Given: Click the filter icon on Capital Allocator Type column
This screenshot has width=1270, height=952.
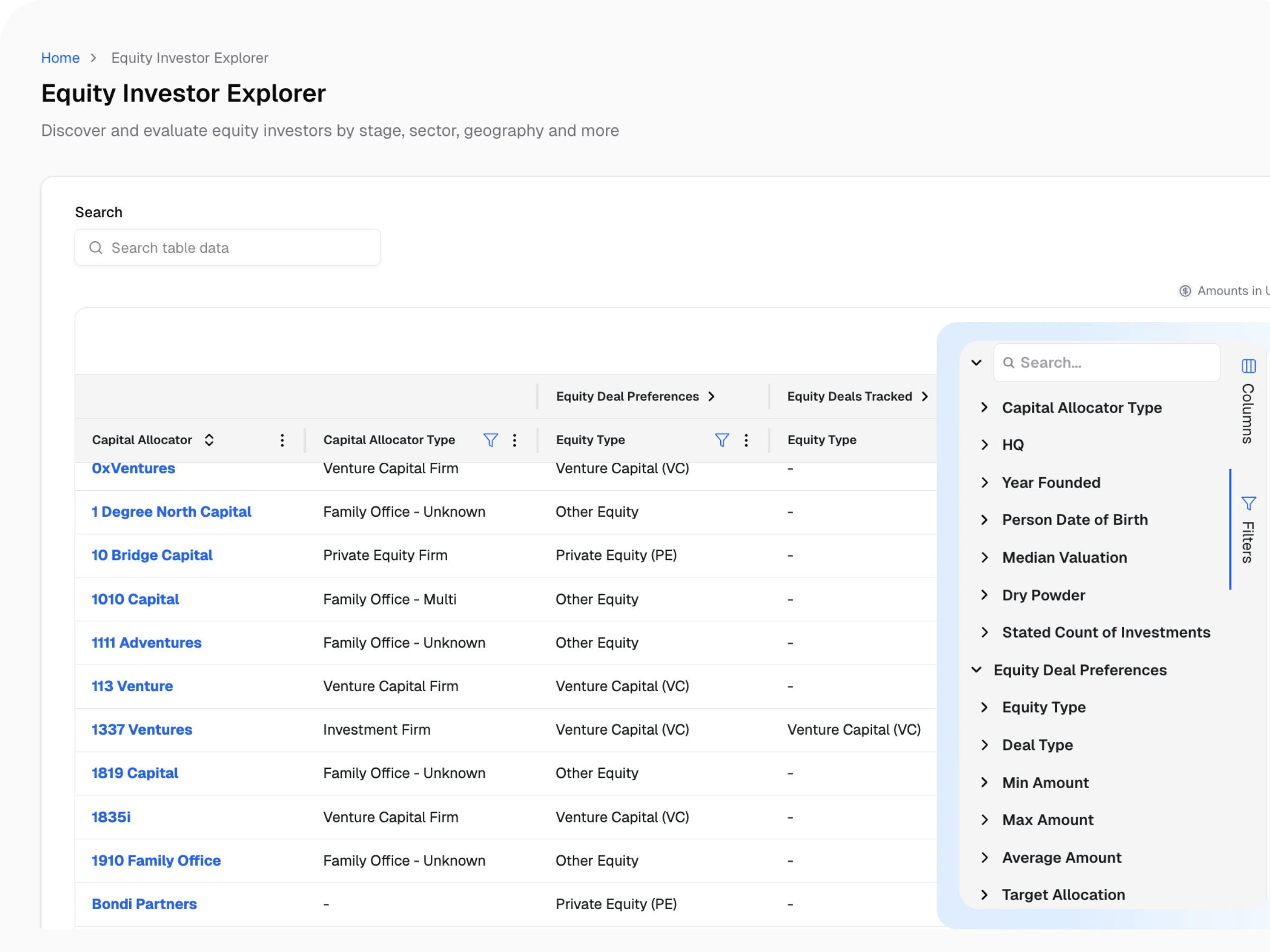Looking at the screenshot, I should click(x=491, y=440).
